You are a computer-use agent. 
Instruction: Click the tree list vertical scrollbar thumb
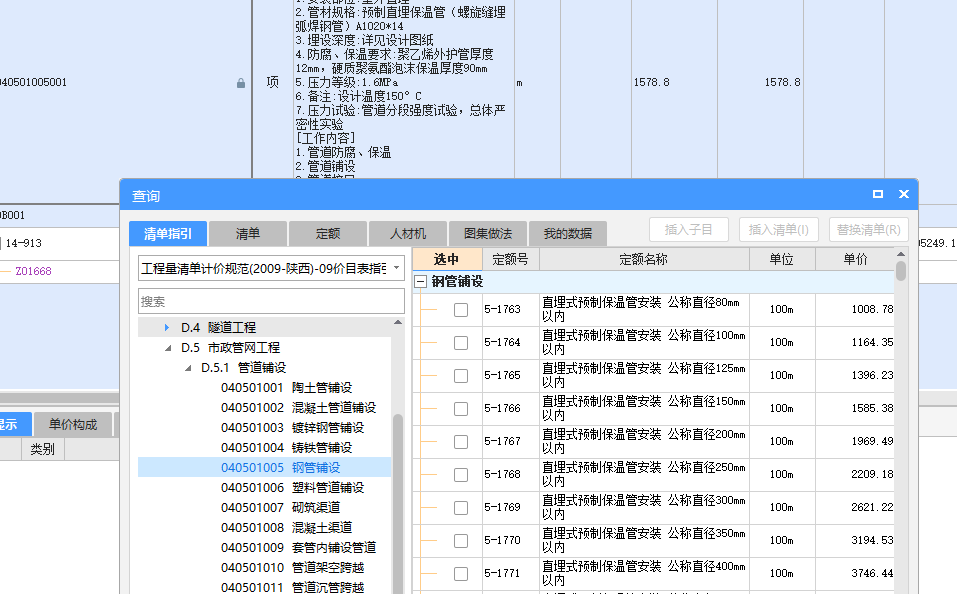(398, 504)
